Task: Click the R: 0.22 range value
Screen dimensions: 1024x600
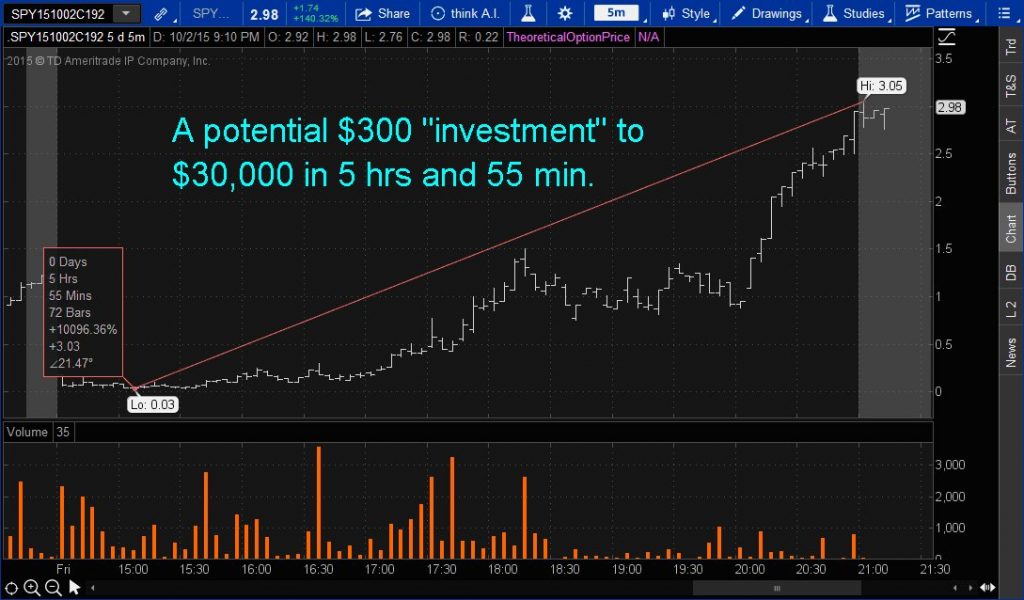Action: coord(478,37)
